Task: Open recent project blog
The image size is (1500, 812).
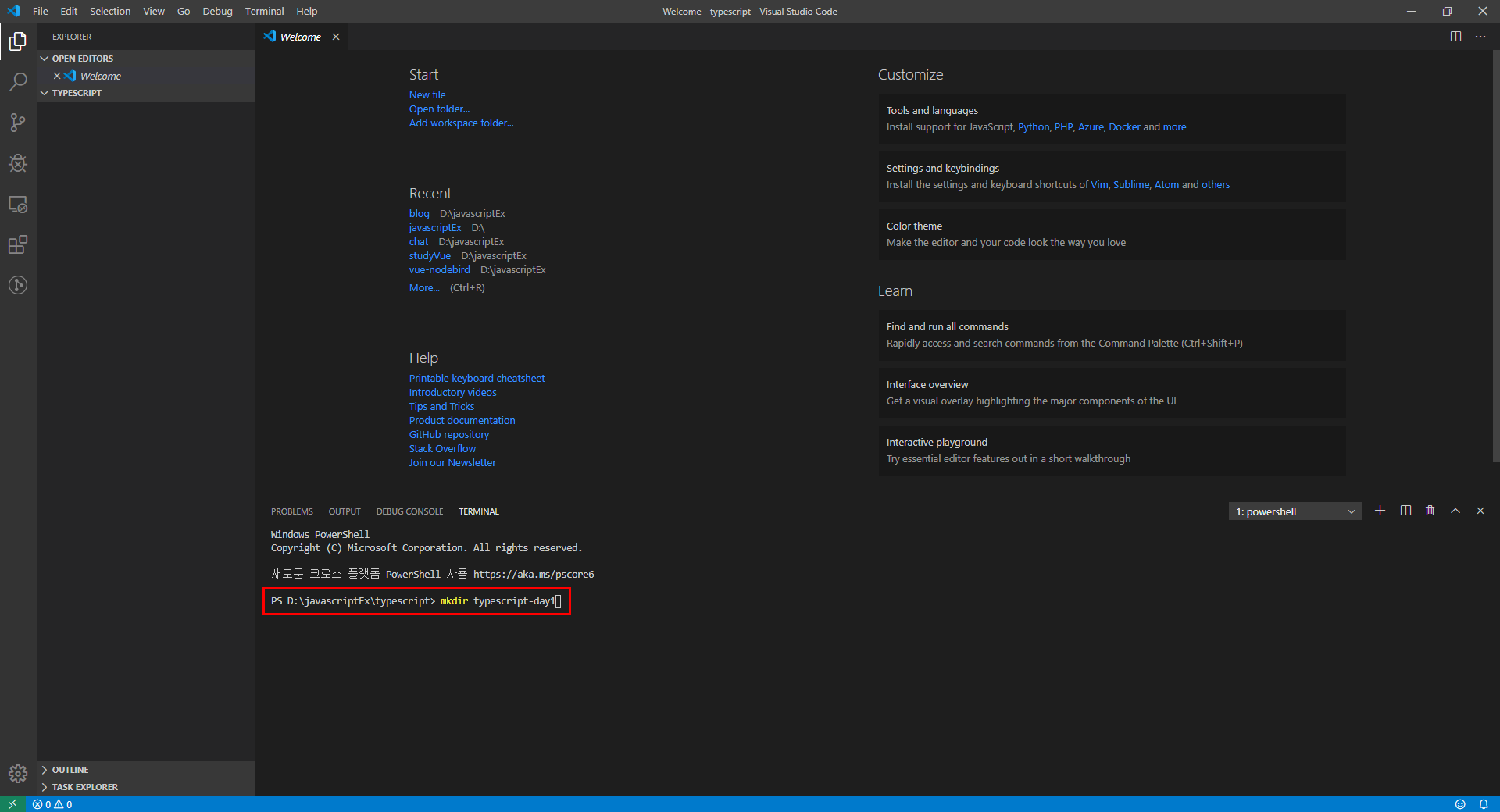Action: (x=420, y=213)
